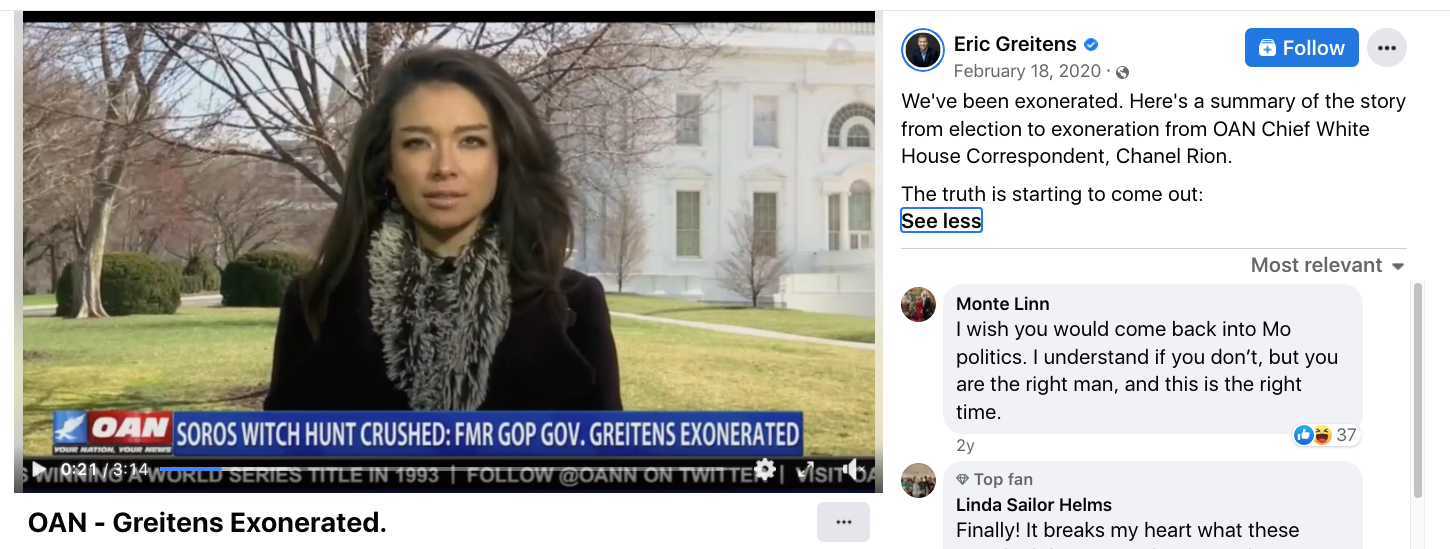Follow Eric Greitens page

1302,48
